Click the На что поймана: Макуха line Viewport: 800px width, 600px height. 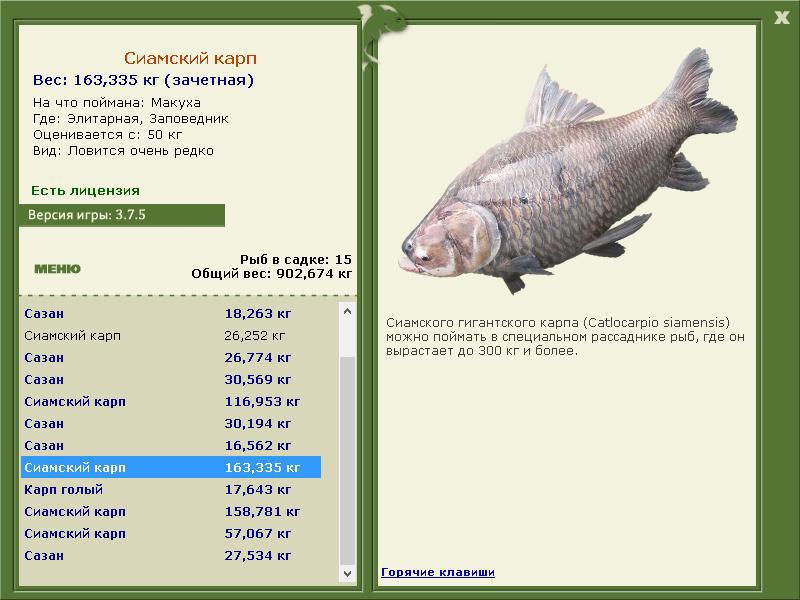pyautogui.click(x=117, y=103)
